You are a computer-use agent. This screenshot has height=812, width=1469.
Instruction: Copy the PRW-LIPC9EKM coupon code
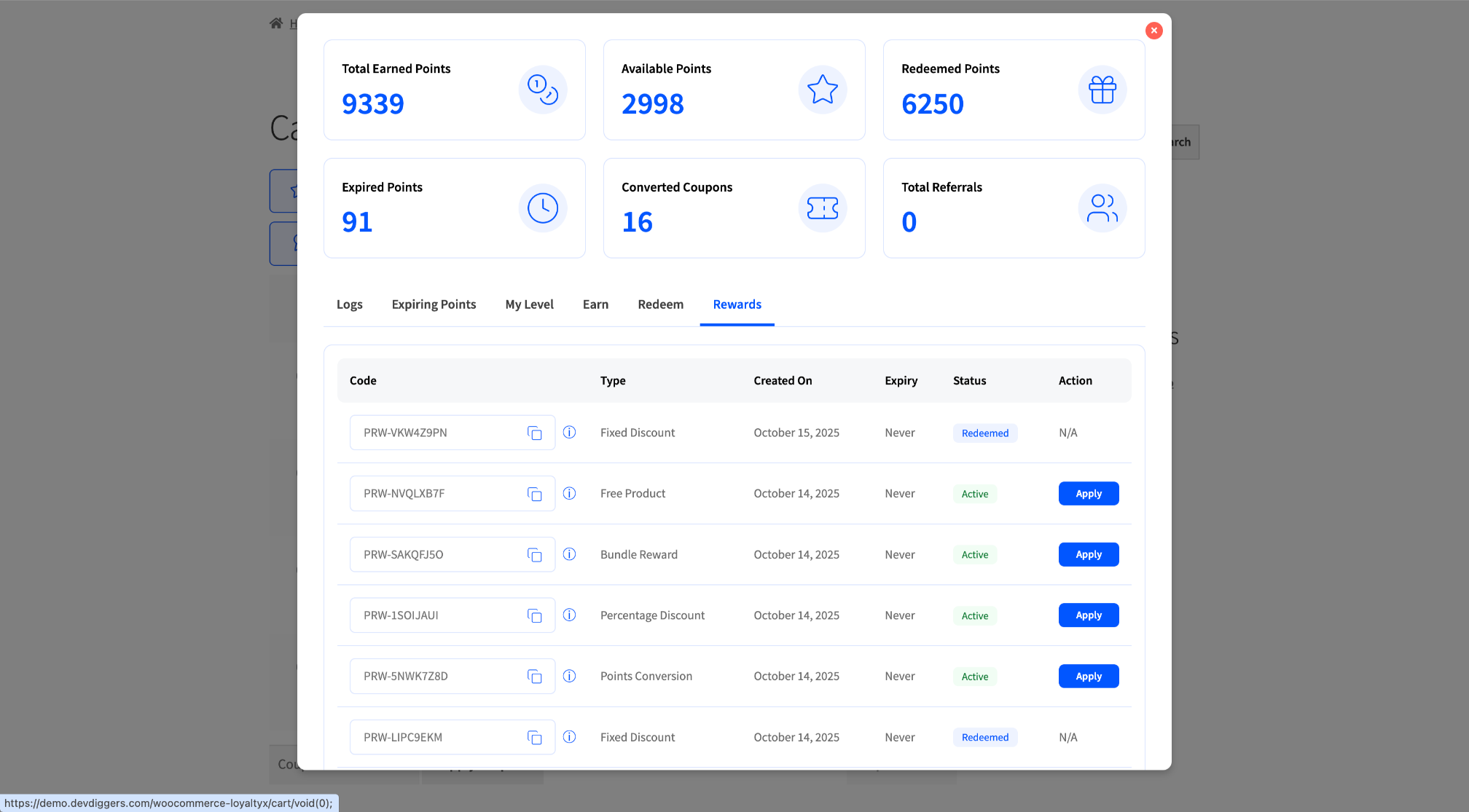click(534, 737)
